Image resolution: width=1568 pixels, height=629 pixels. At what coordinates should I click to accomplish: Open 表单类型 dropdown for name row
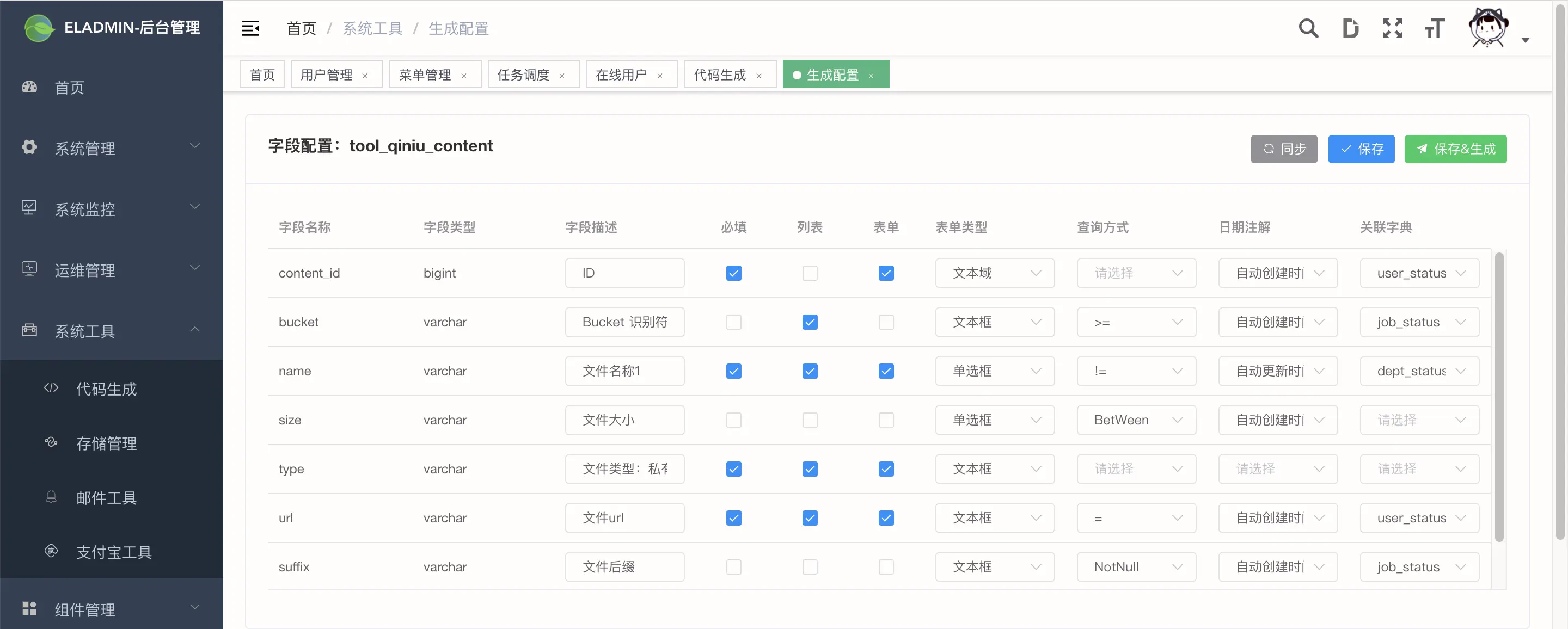click(994, 371)
